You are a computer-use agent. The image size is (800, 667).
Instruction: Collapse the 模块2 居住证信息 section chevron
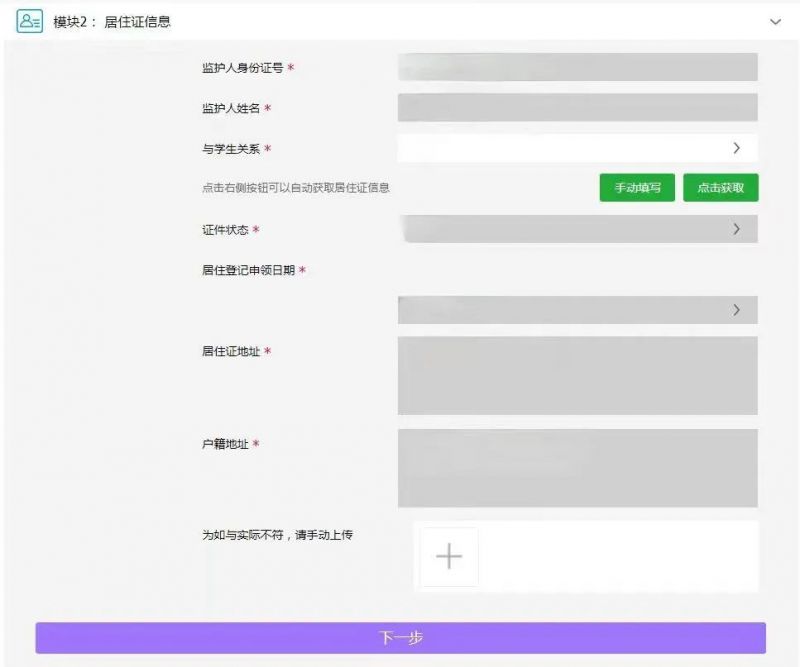click(x=775, y=22)
